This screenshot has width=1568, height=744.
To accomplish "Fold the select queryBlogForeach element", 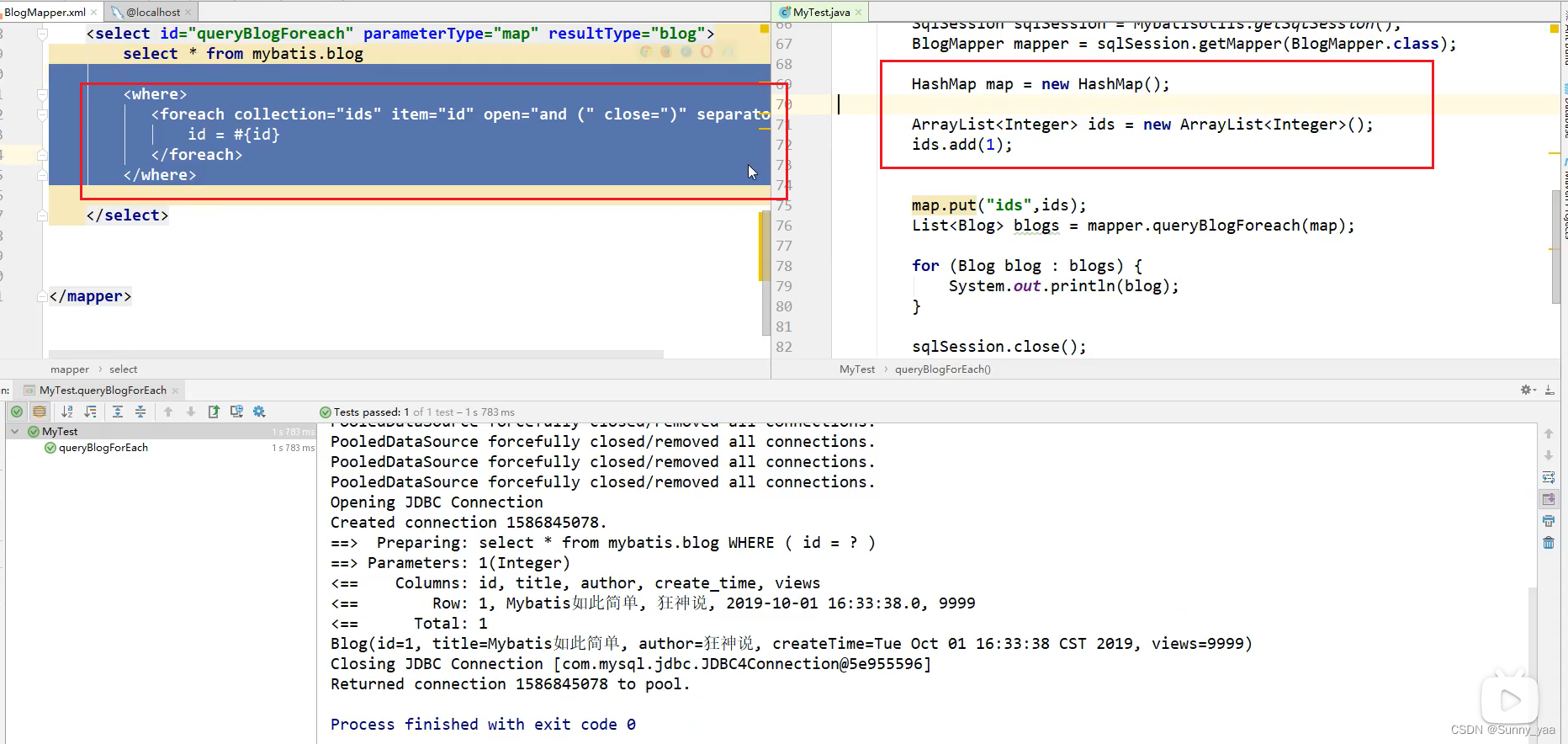I will click(x=42, y=34).
